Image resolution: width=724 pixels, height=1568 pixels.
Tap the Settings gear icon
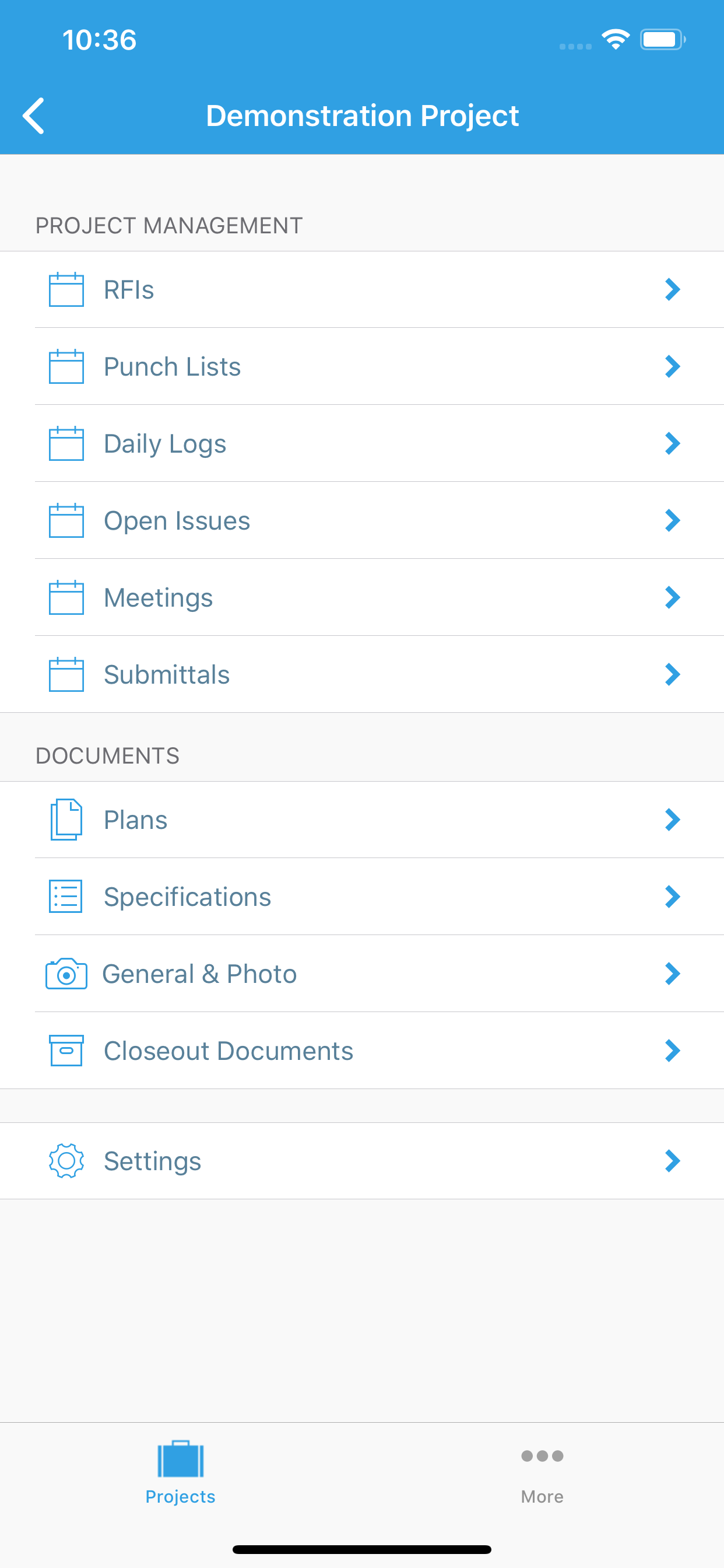click(66, 1161)
